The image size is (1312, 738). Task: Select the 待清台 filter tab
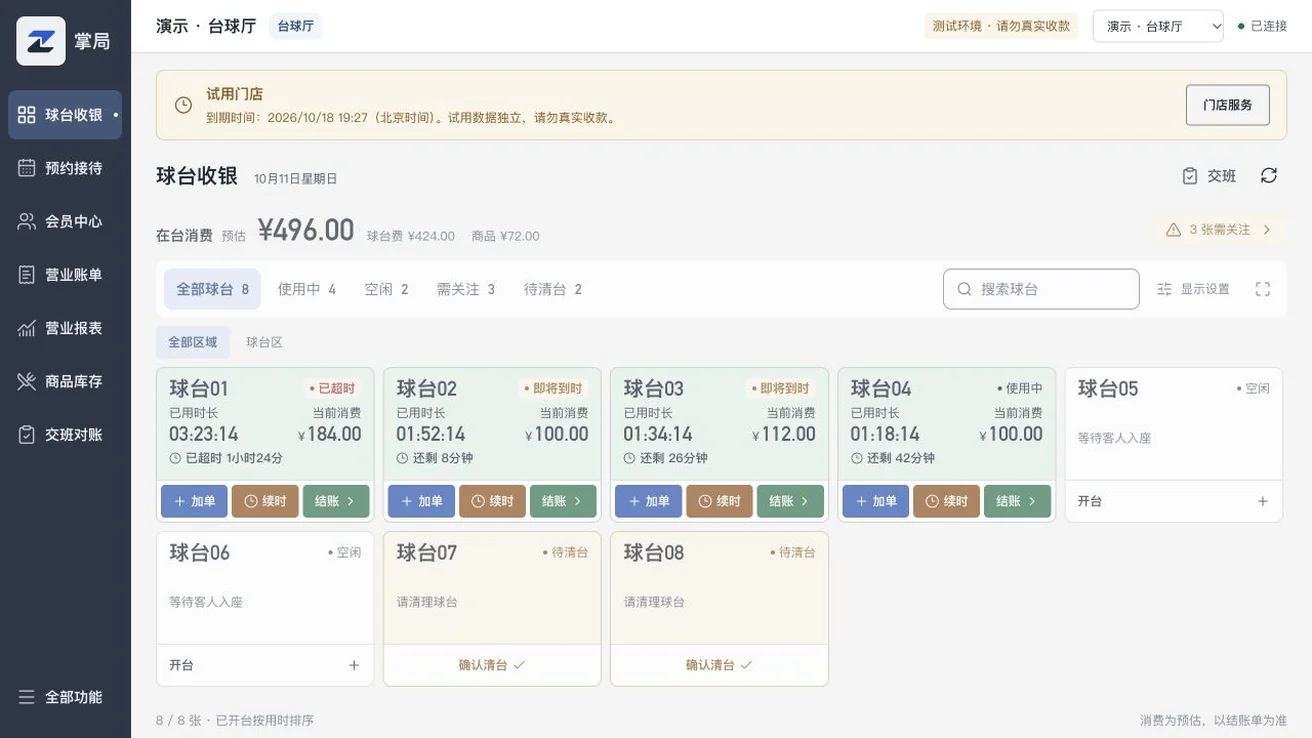[553, 289]
